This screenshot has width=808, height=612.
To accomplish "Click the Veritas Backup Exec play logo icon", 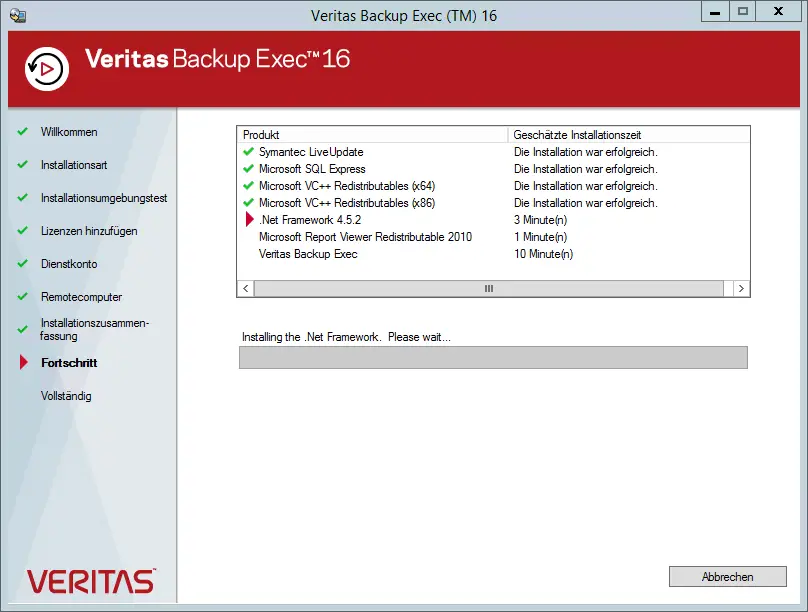I will 47,69.
